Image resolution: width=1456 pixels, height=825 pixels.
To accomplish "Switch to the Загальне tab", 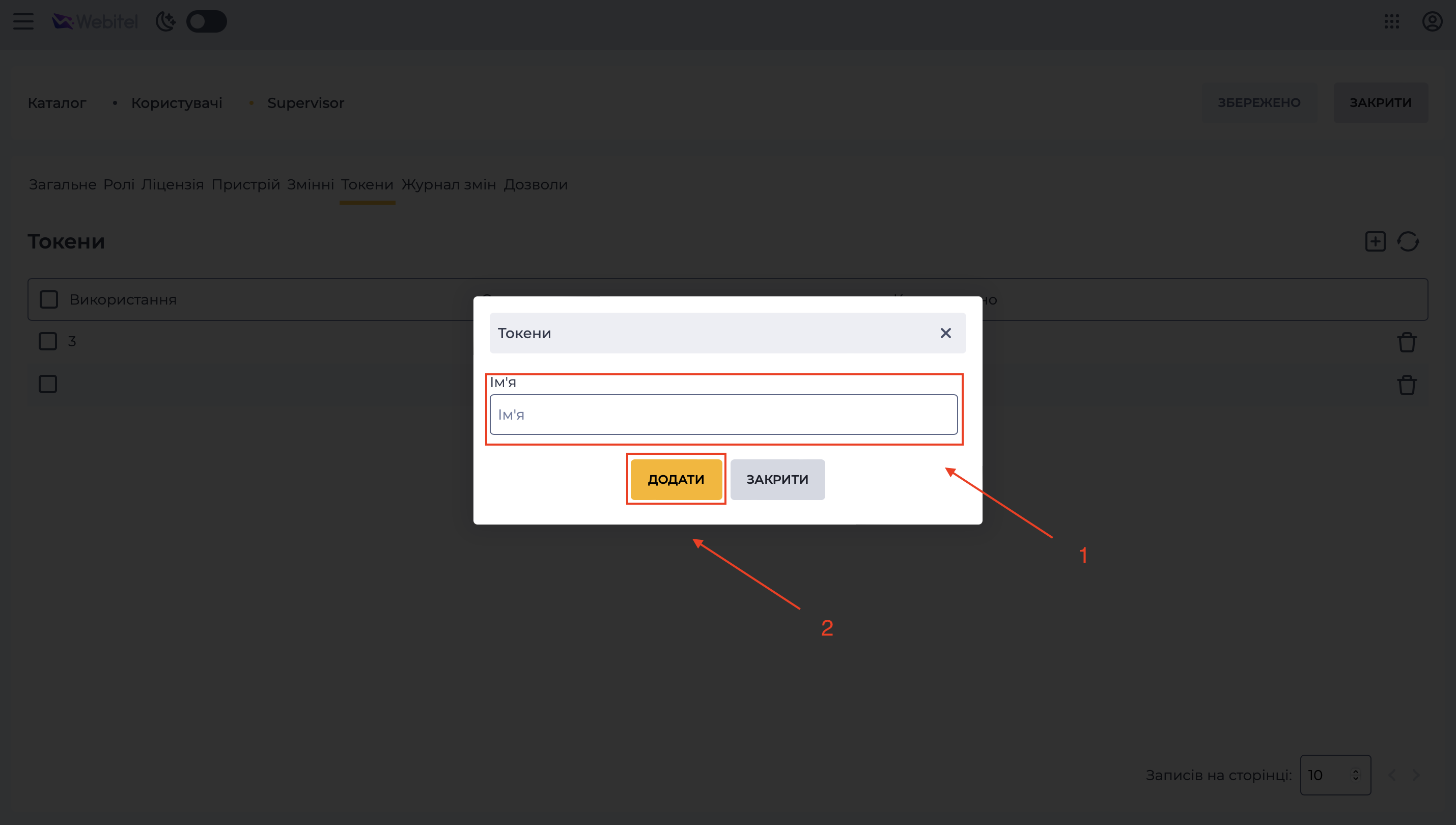I will point(62,184).
